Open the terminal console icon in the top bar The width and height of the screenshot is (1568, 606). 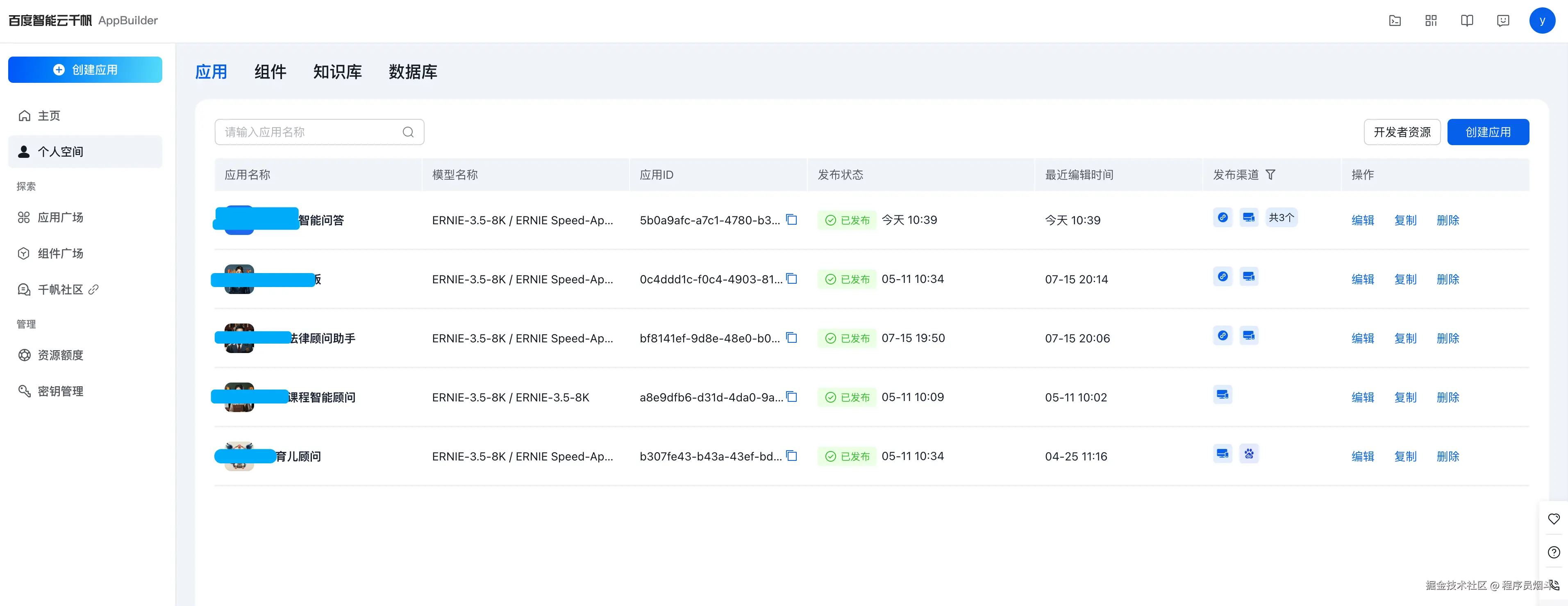click(x=1395, y=21)
